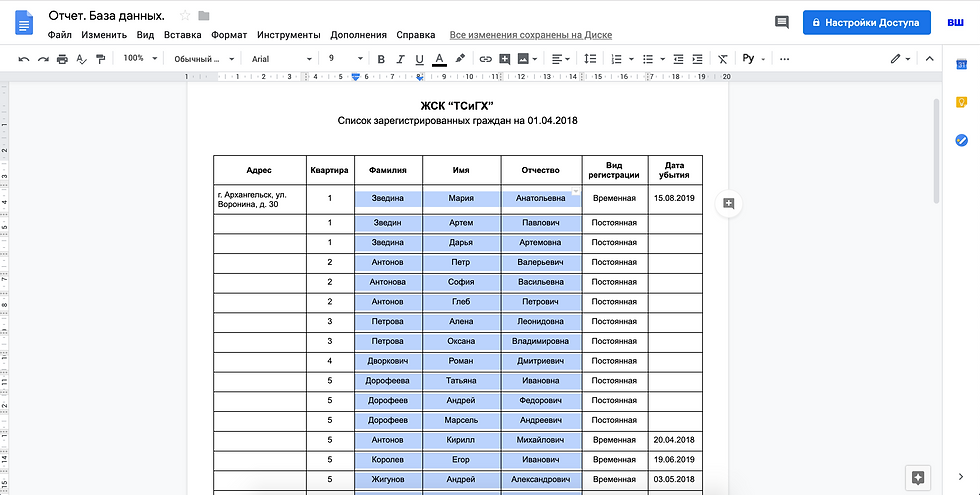Click the "Анатольевна" table cell

point(541,199)
